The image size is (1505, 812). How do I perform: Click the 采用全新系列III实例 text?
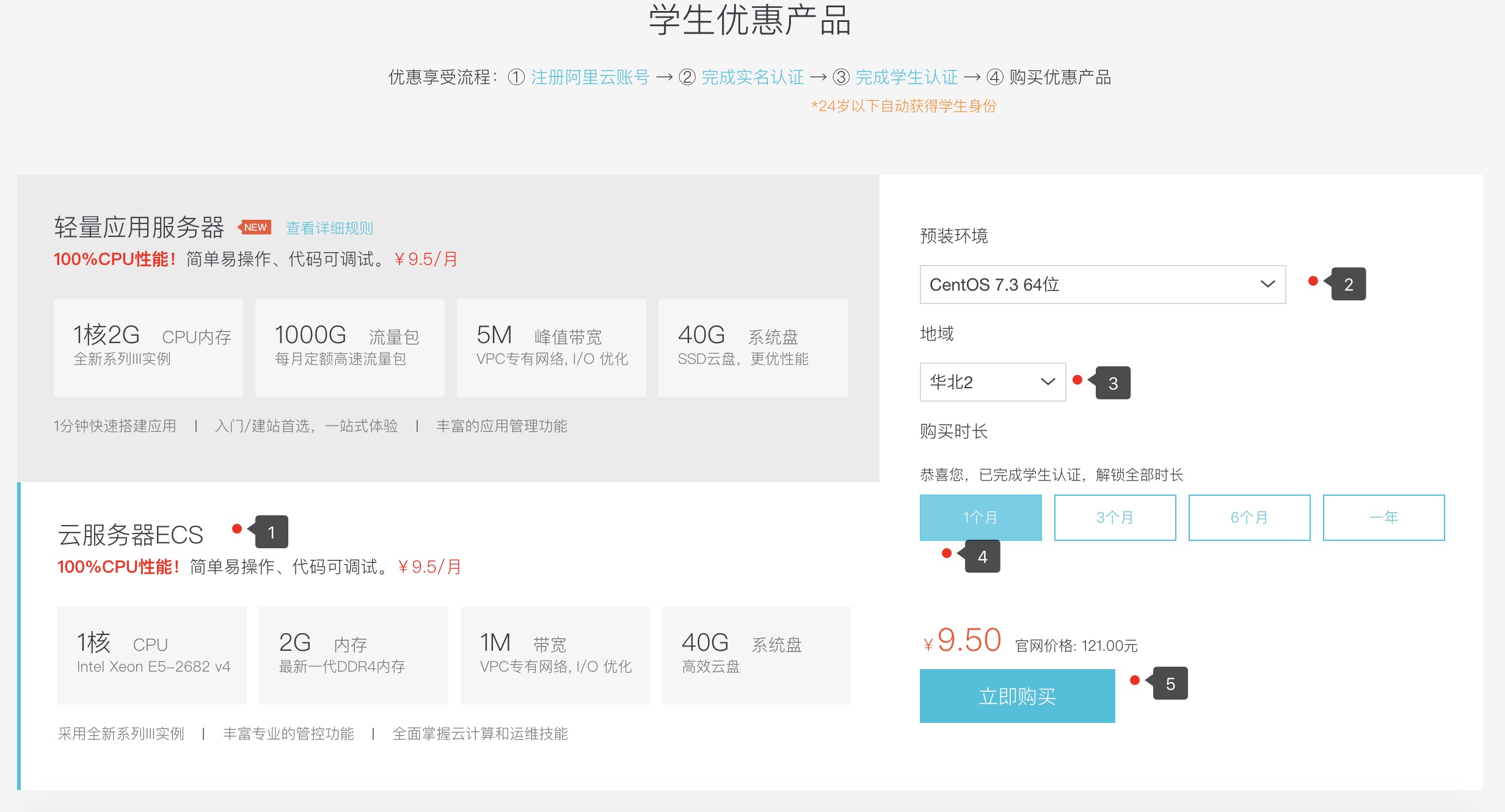(121, 733)
